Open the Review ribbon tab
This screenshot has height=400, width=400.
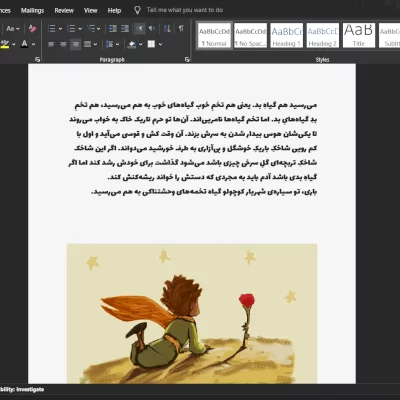[x=64, y=11]
